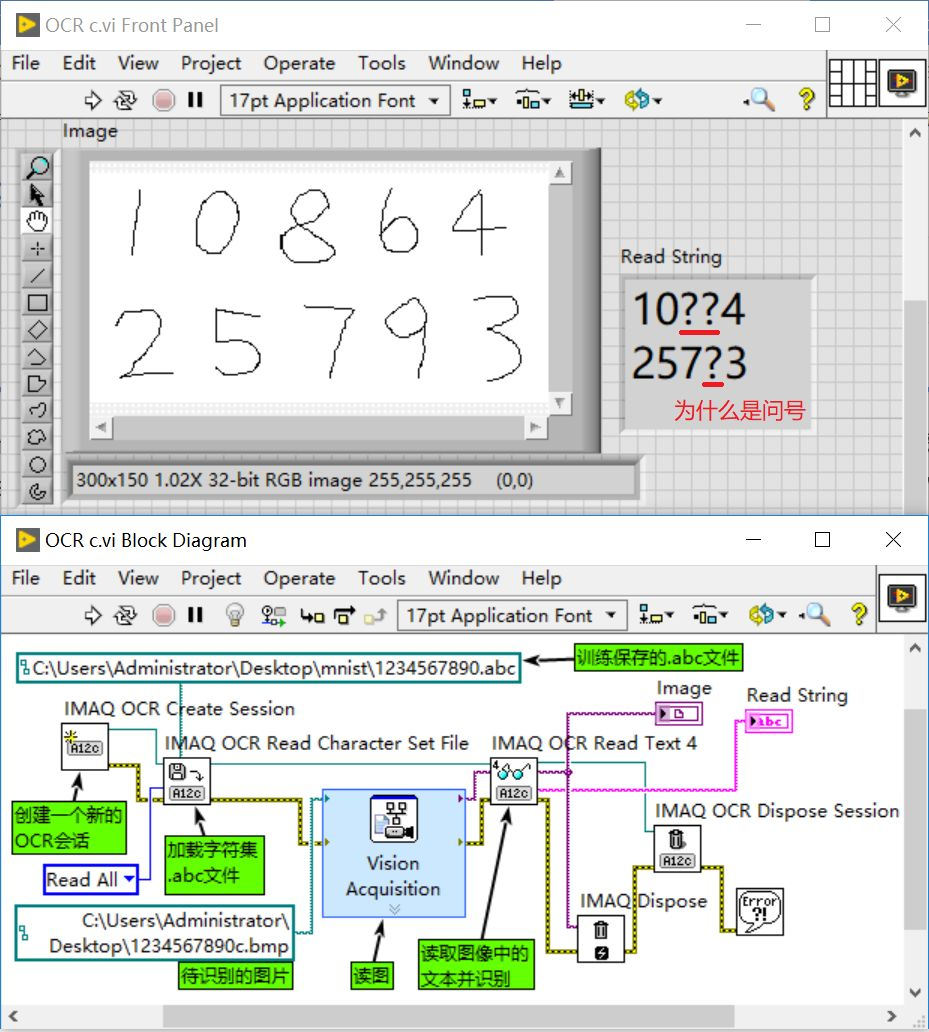
Task: Toggle Pause execution on the front panel
Action: coord(195,99)
